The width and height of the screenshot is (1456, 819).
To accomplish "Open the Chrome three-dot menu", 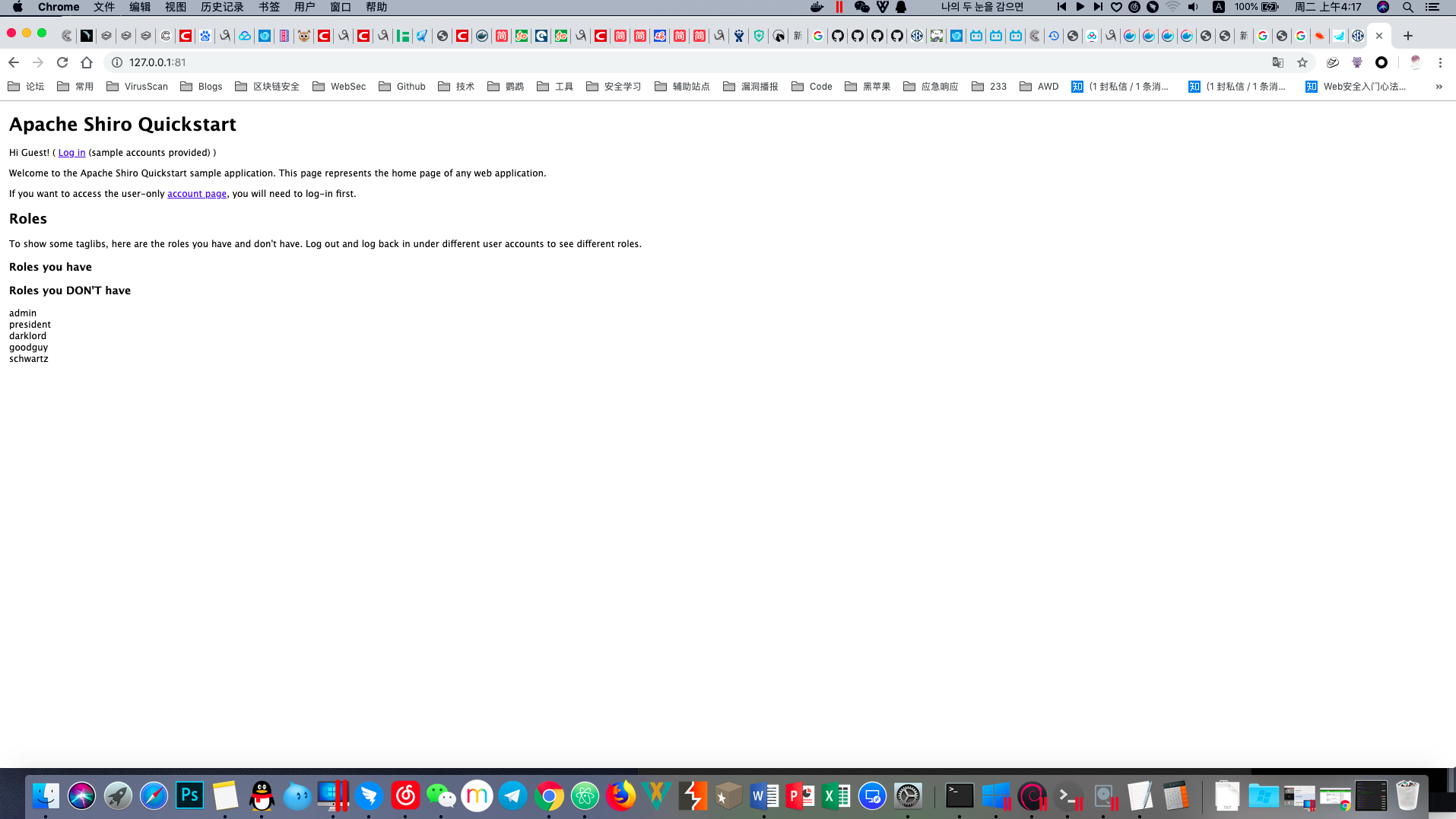I will pyautogui.click(x=1440, y=62).
